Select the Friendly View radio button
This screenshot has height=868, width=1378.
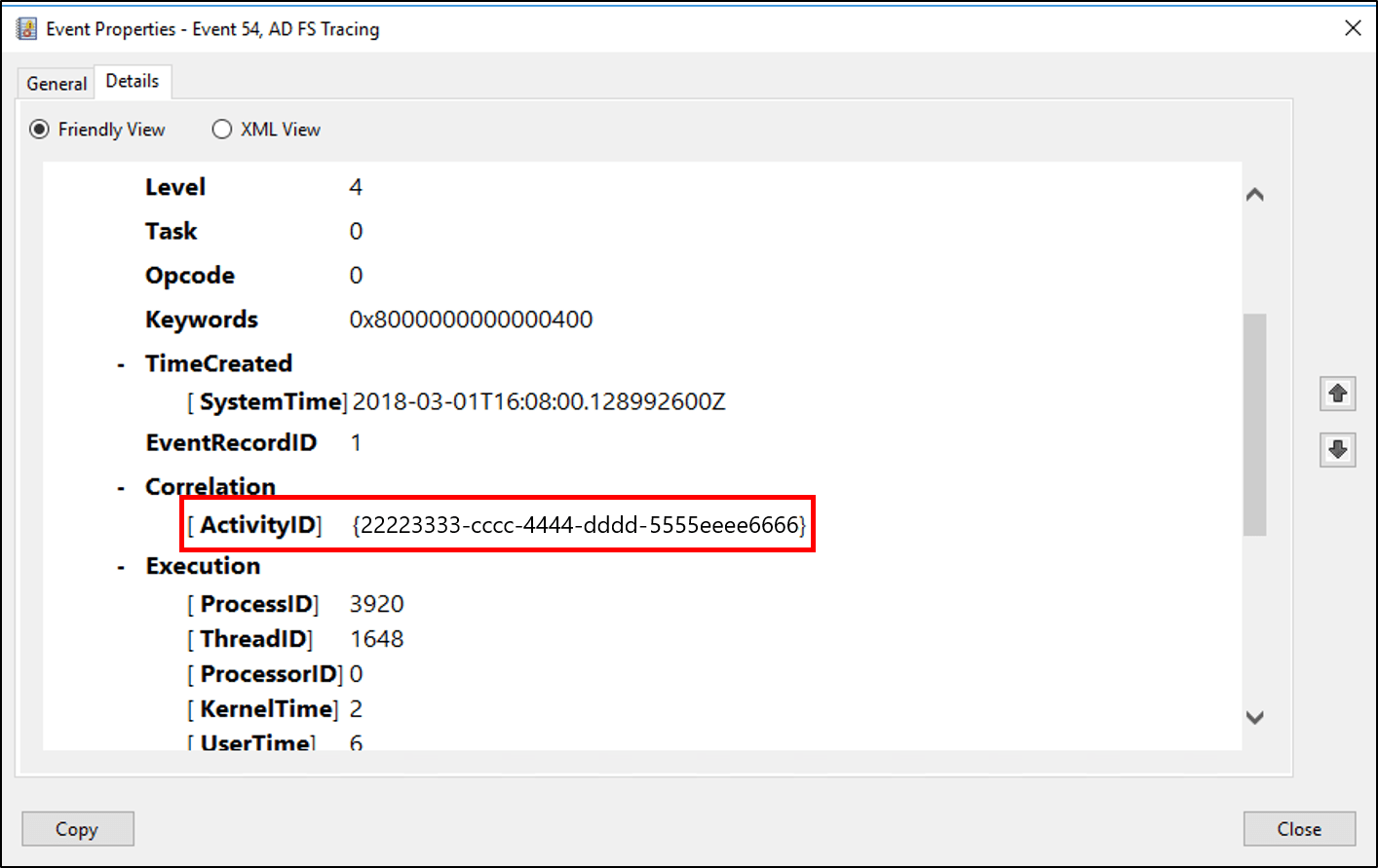[x=40, y=129]
